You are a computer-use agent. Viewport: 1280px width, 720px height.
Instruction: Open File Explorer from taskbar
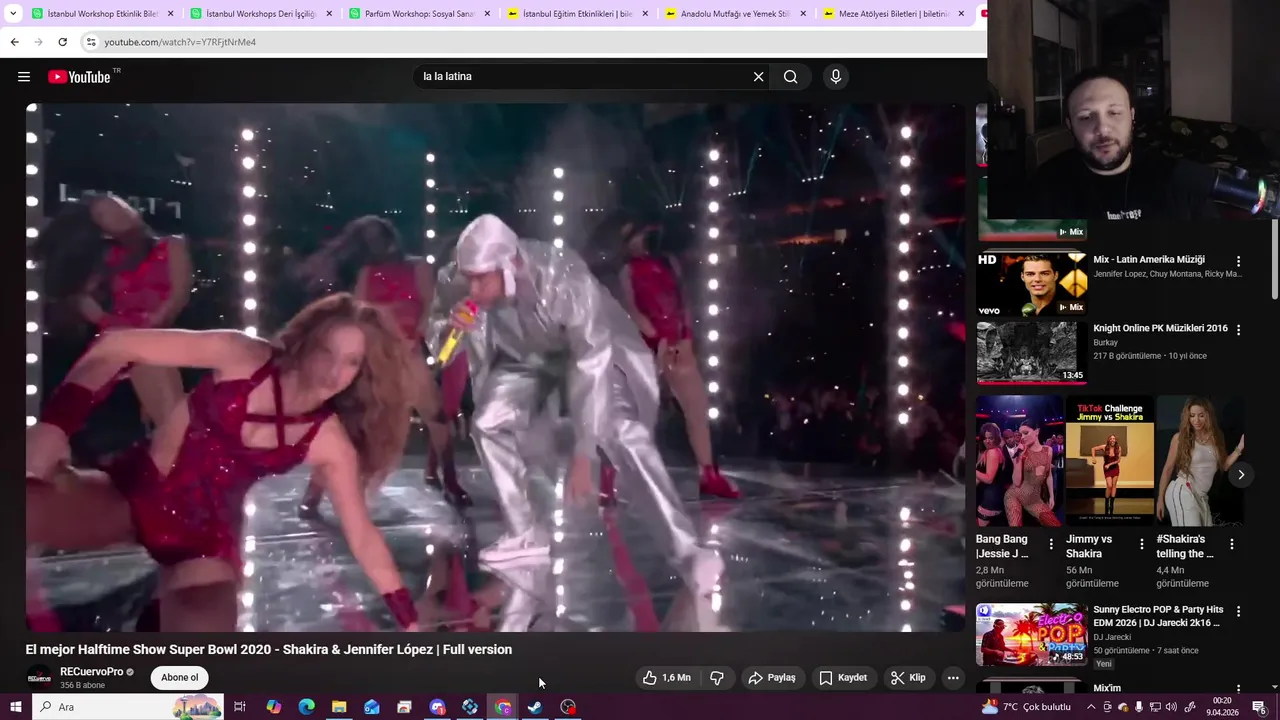coord(339,707)
